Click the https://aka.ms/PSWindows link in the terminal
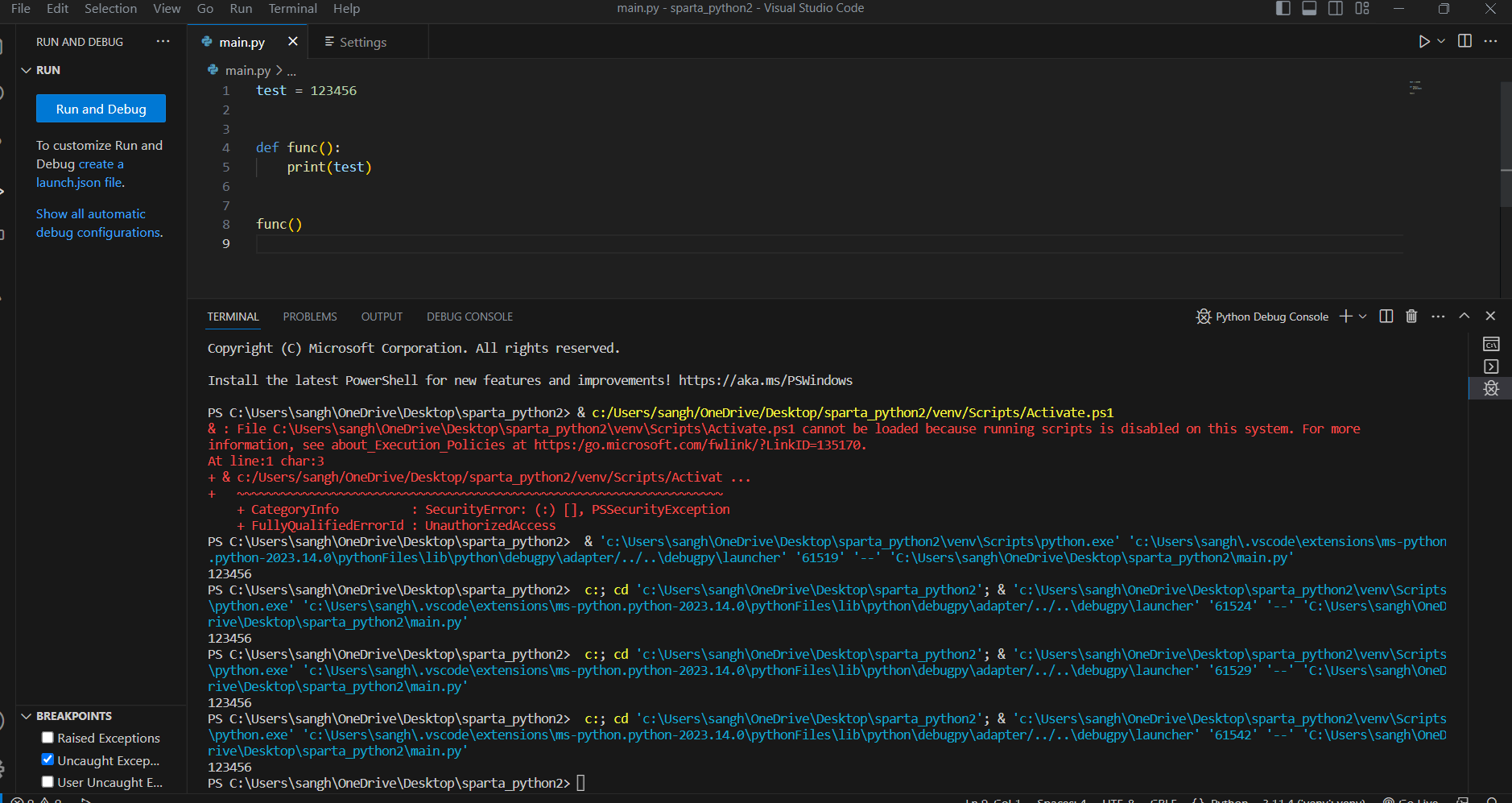Viewport: 1512px width, 803px height. point(765,380)
